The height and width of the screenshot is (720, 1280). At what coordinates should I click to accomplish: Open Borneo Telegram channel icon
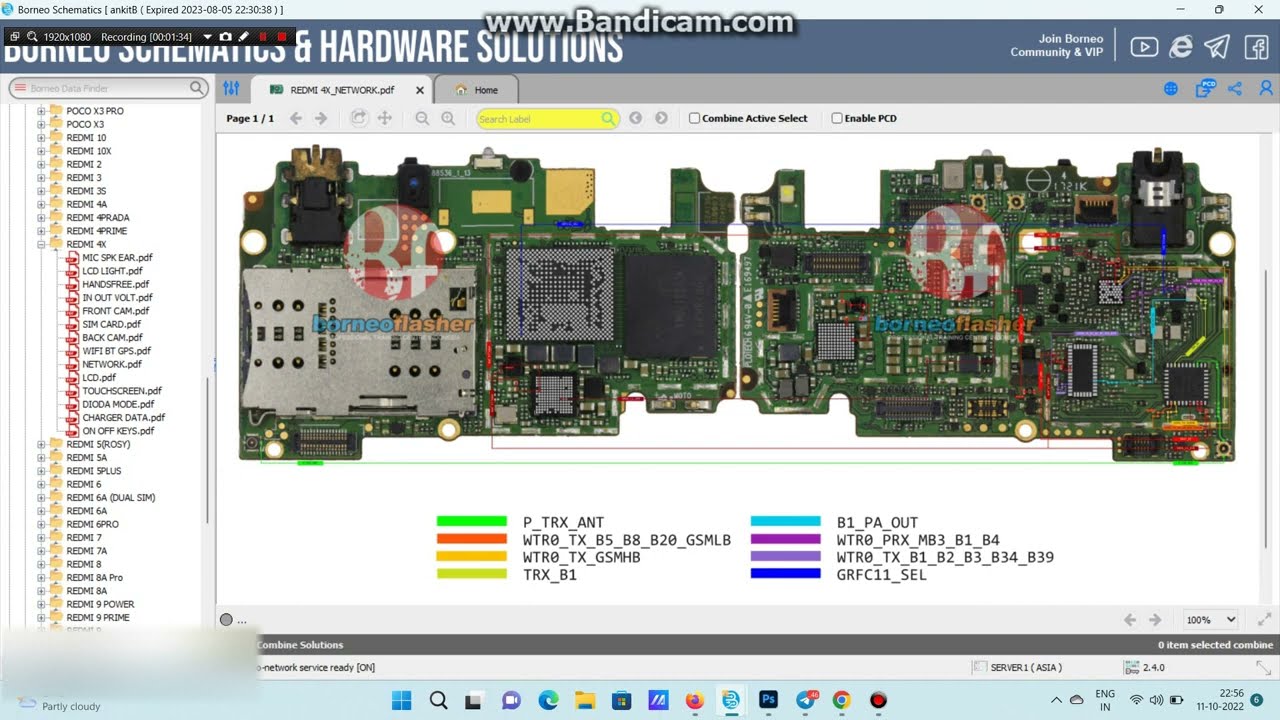[x=1217, y=46]
